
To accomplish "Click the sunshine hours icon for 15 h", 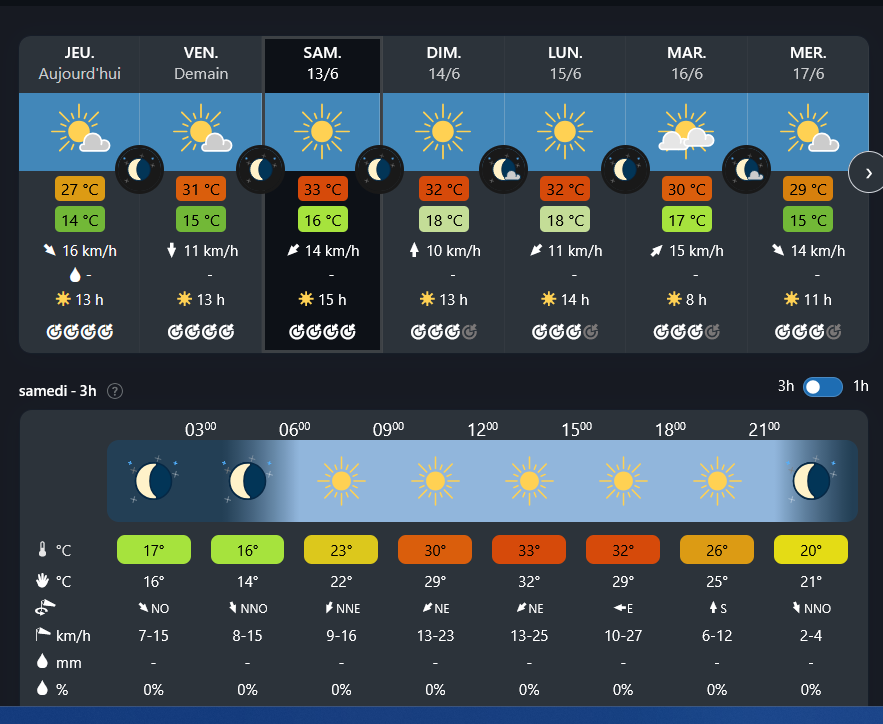I will click(306, 298).
